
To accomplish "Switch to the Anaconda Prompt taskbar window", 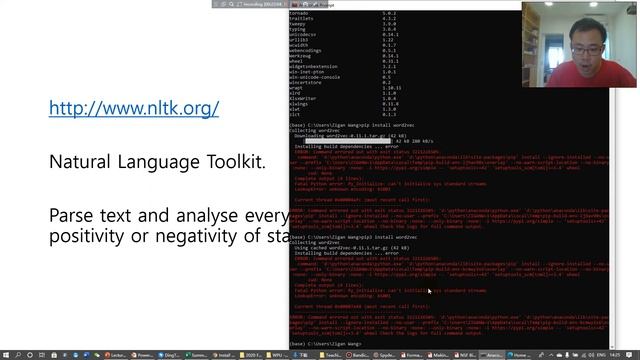I will (492, 355).
